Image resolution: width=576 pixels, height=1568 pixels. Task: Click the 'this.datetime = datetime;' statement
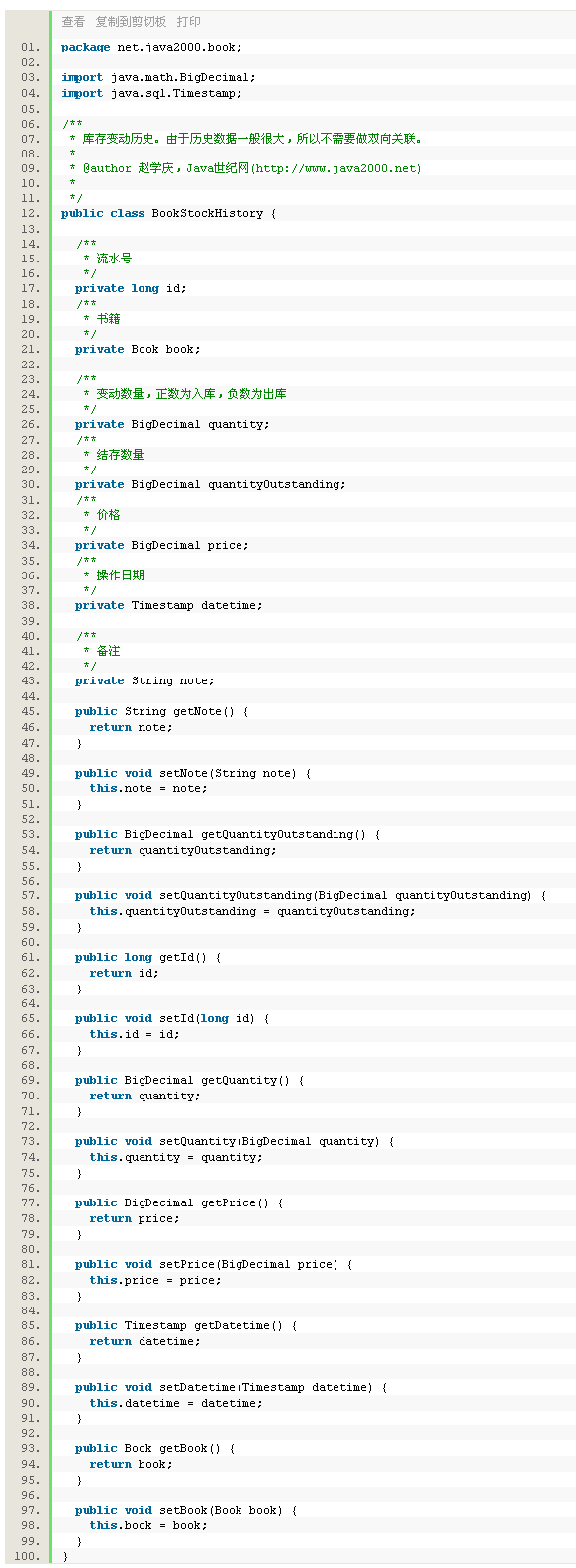click(x=176, y=1403)
